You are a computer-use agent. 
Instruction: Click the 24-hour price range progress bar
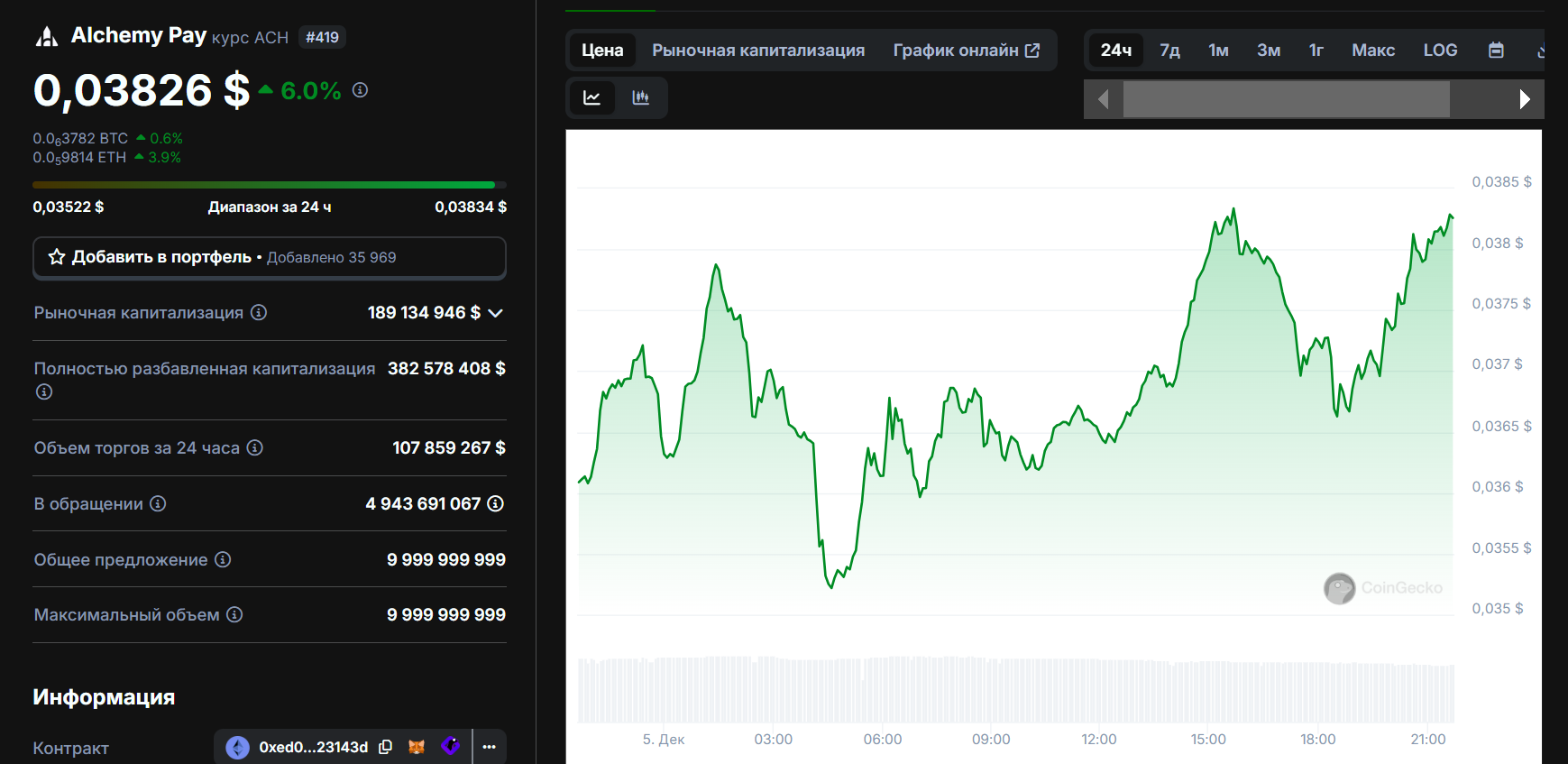coord(270,185)
